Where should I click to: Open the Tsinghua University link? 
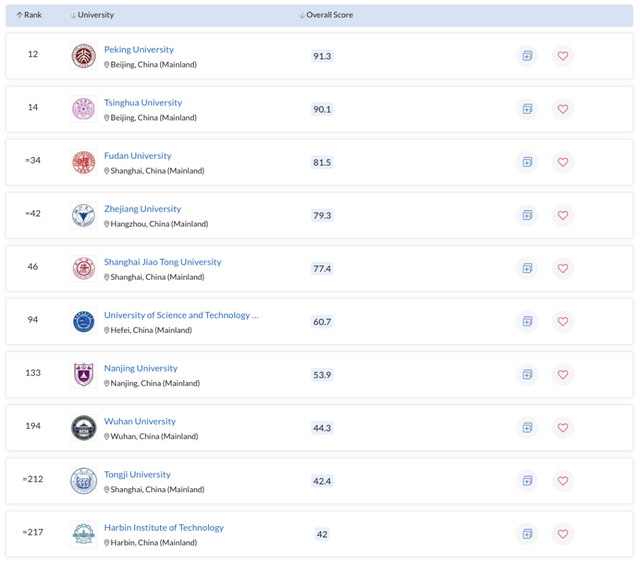click(143, 103)
